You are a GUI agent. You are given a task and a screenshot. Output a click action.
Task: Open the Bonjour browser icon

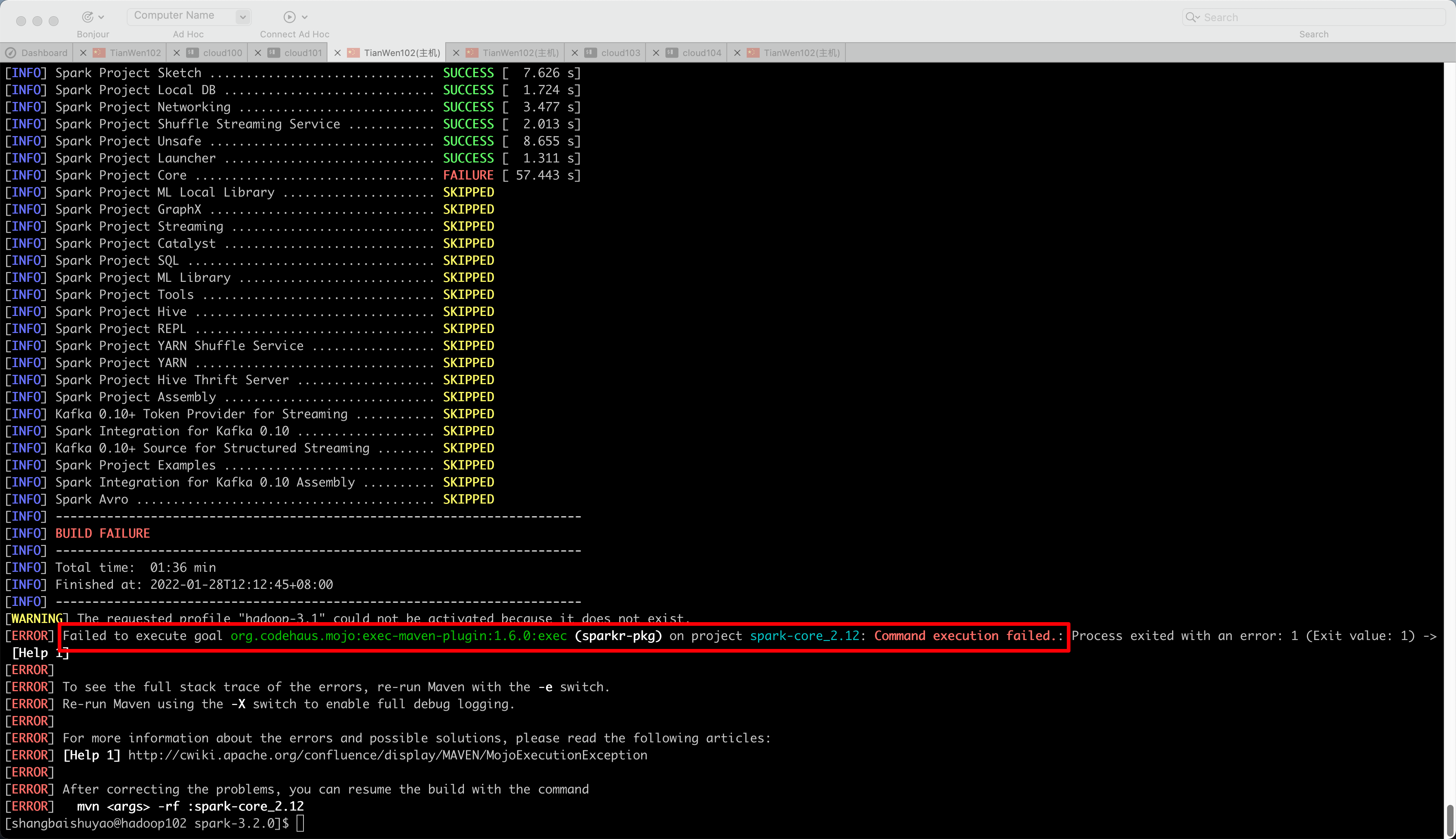[88, 17]
